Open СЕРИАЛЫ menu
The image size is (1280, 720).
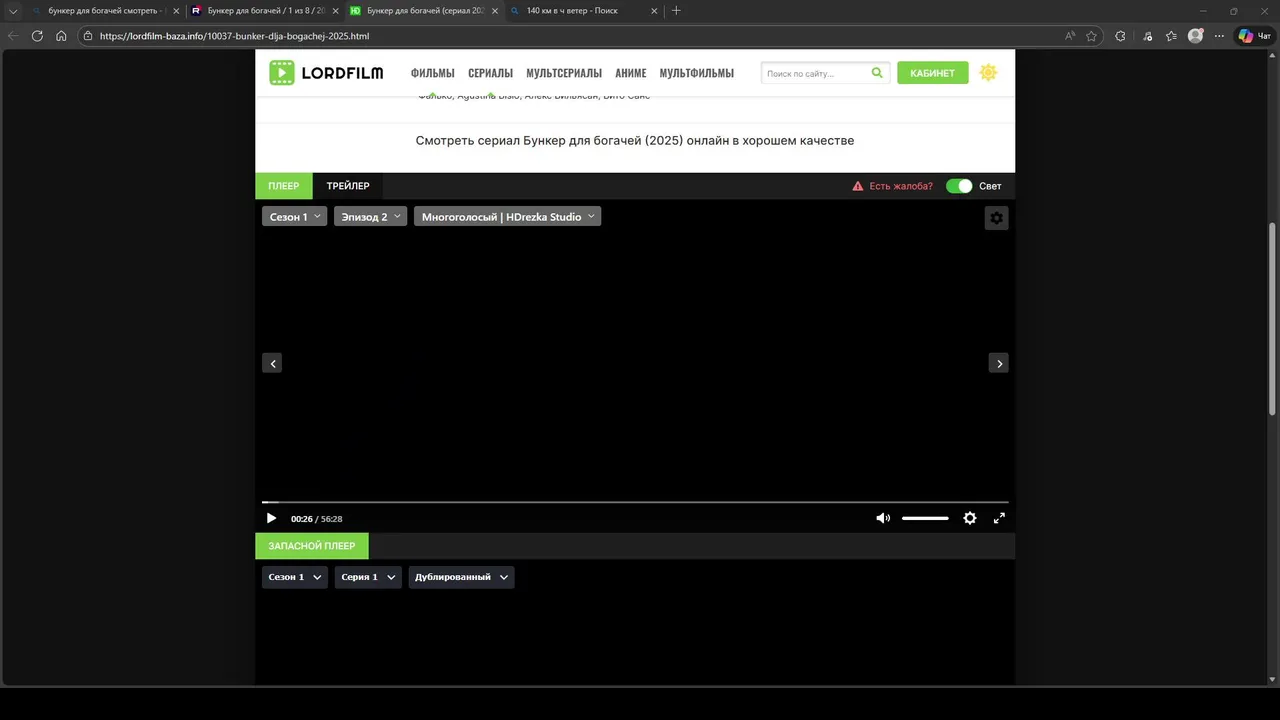(490, 73)
